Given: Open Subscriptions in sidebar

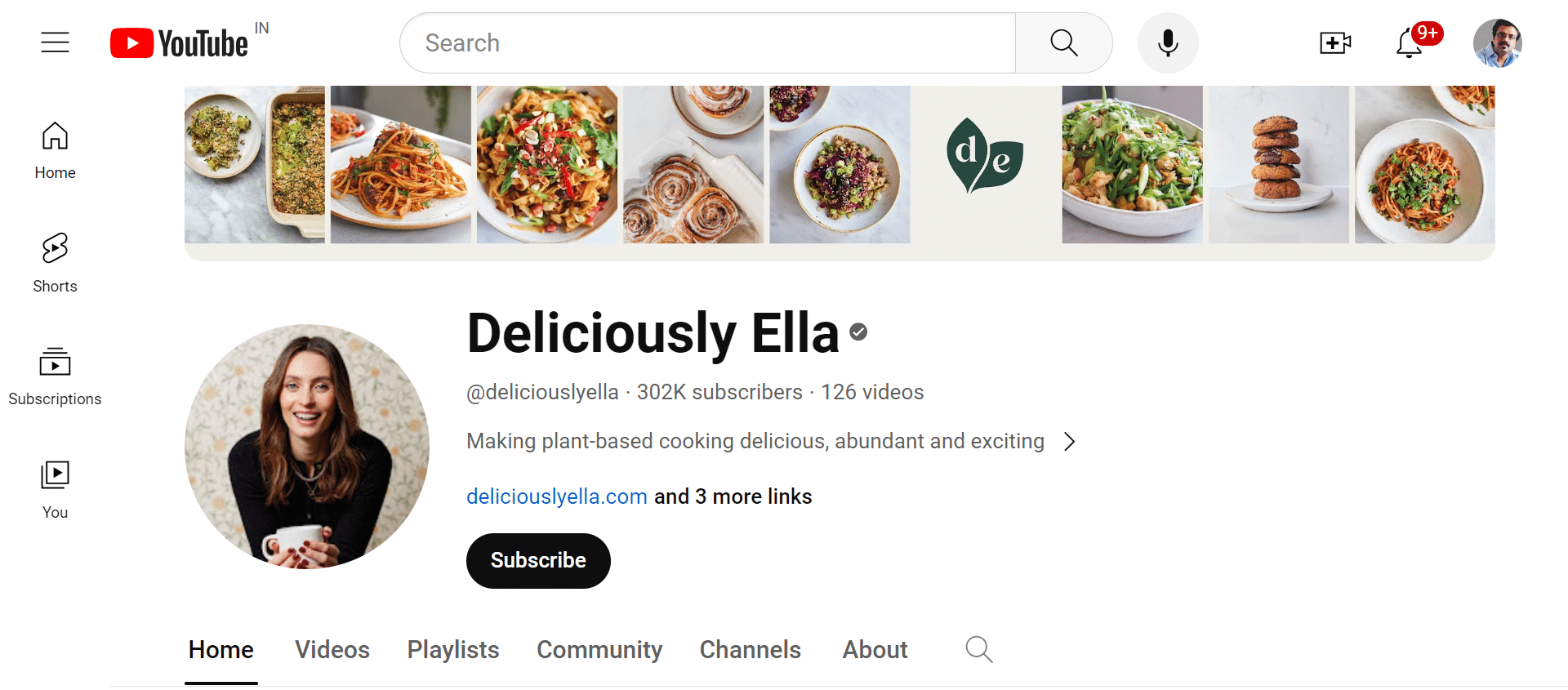Looking at the screenshot, I should [x=56, y=376].
